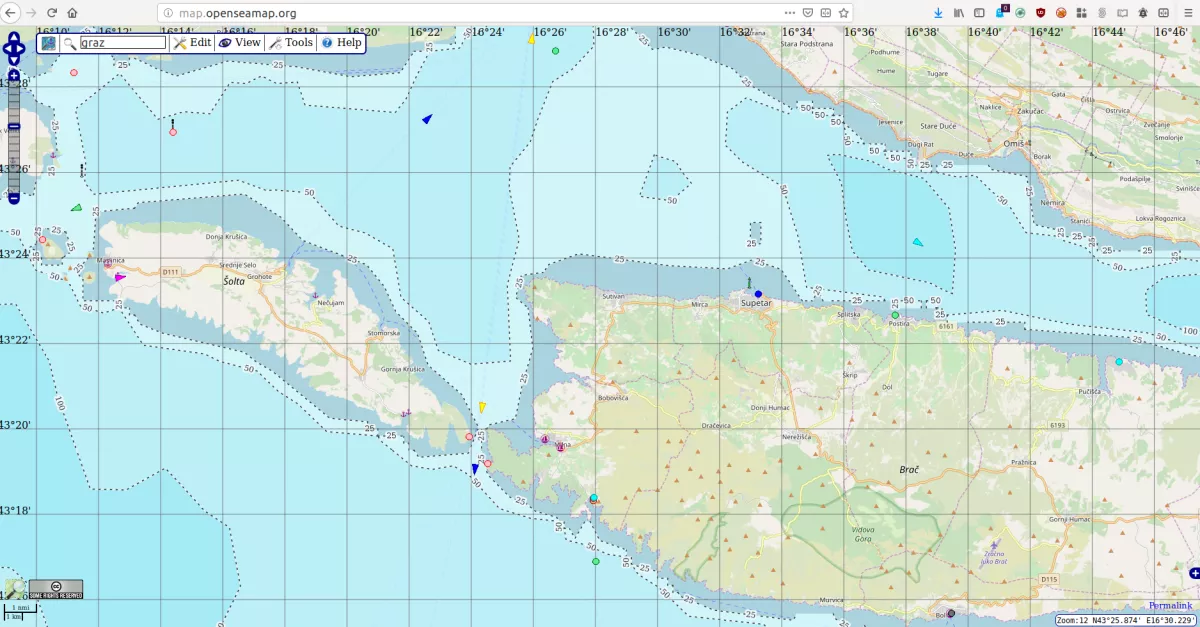Click the Creative Commons license badge
The width and height of the screenshot is (1200, 627).
(x=56, y=589)
